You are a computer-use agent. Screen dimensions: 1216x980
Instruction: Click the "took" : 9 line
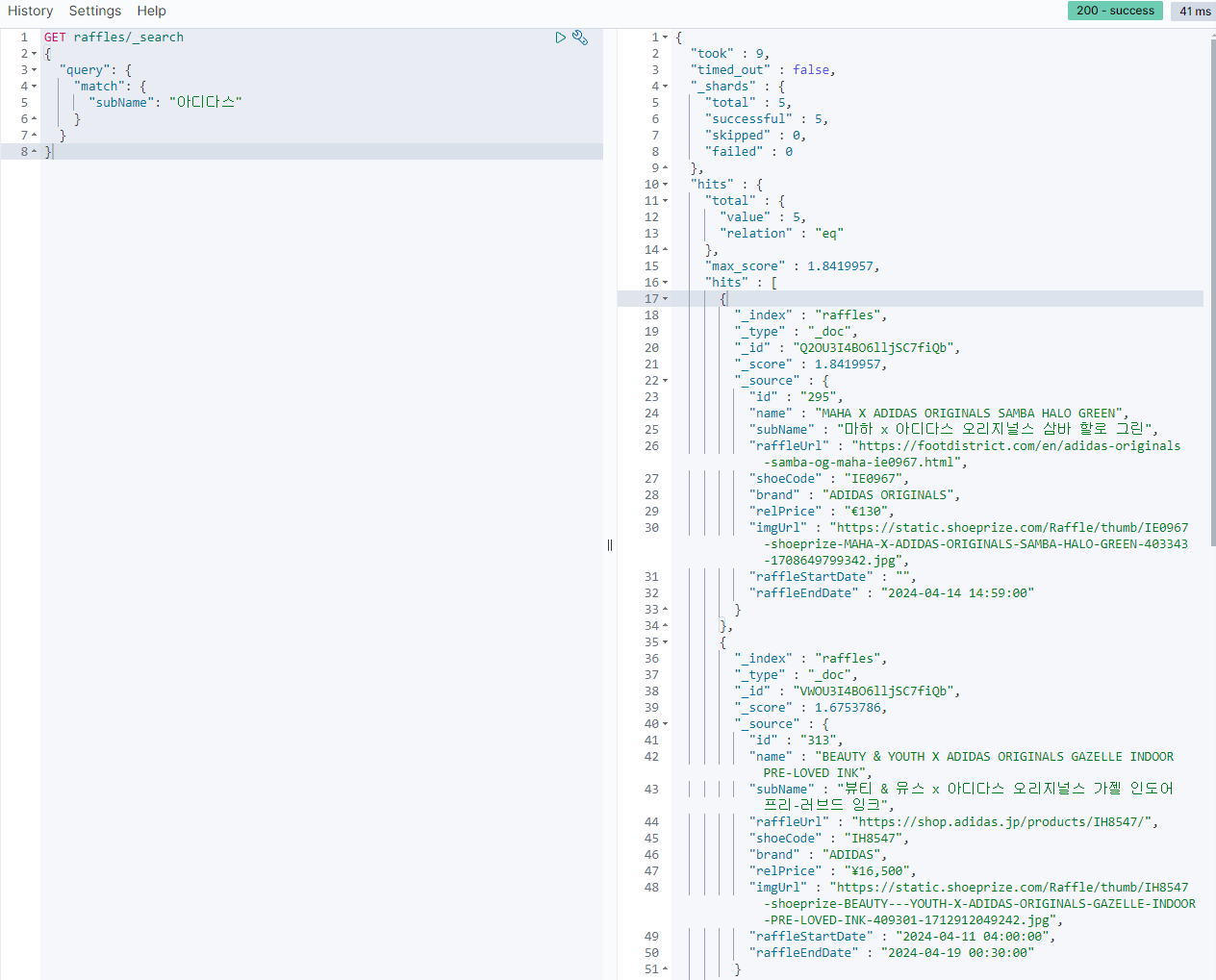tap(730, 54)
